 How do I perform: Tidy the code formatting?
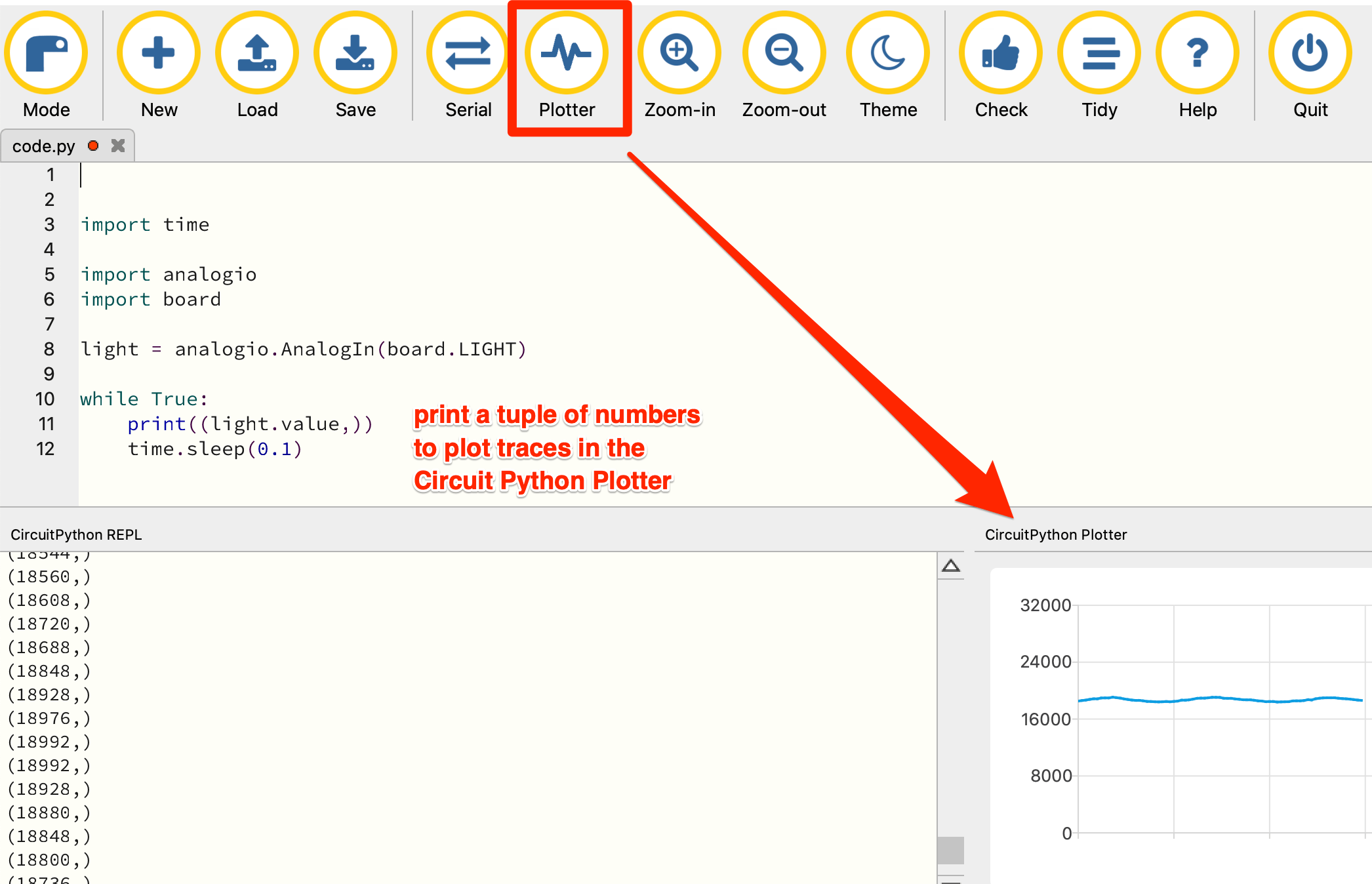pyautogui.click(x=1099, y=54)
